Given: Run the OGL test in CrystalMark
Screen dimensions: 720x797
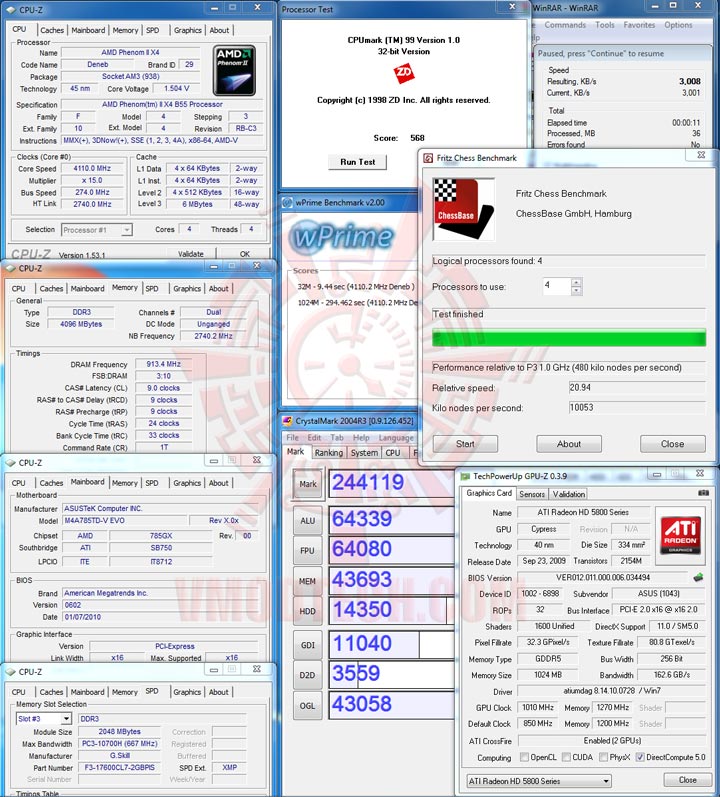Looking at the screenshot, I should pyautogui.click(x=307, y=706).
